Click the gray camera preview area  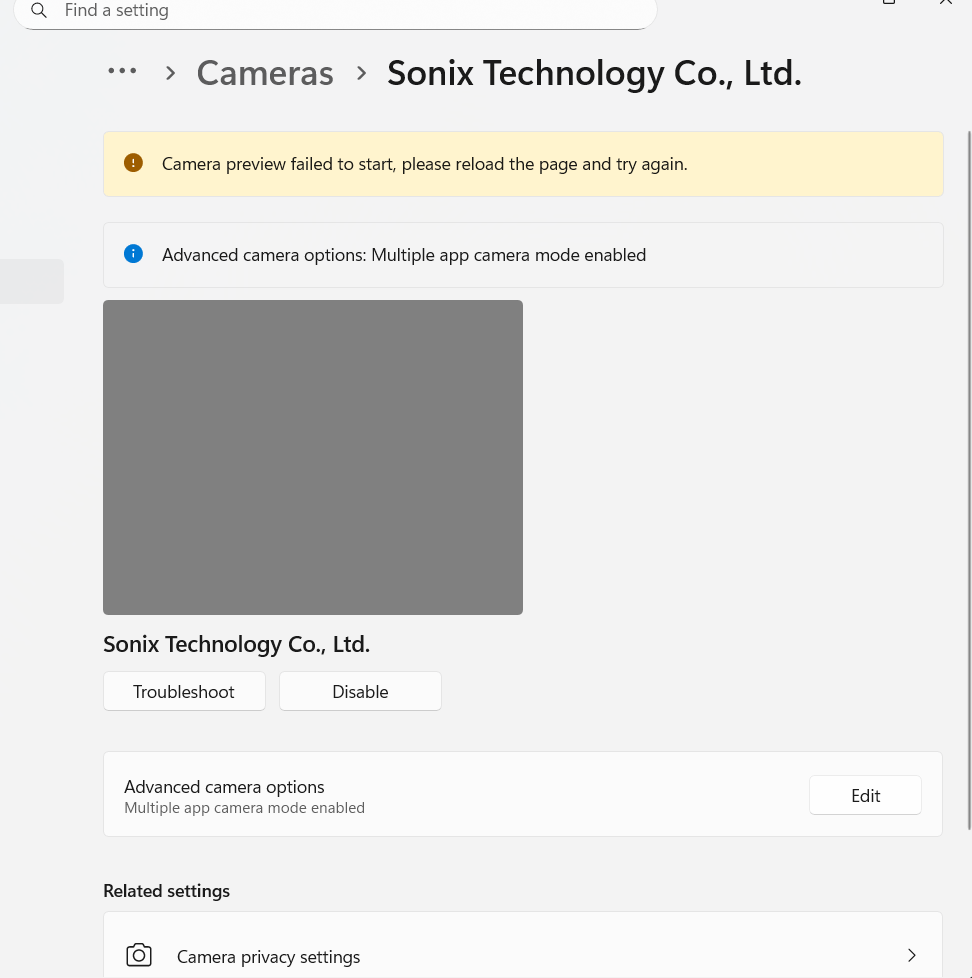click(x=313, y=457)
